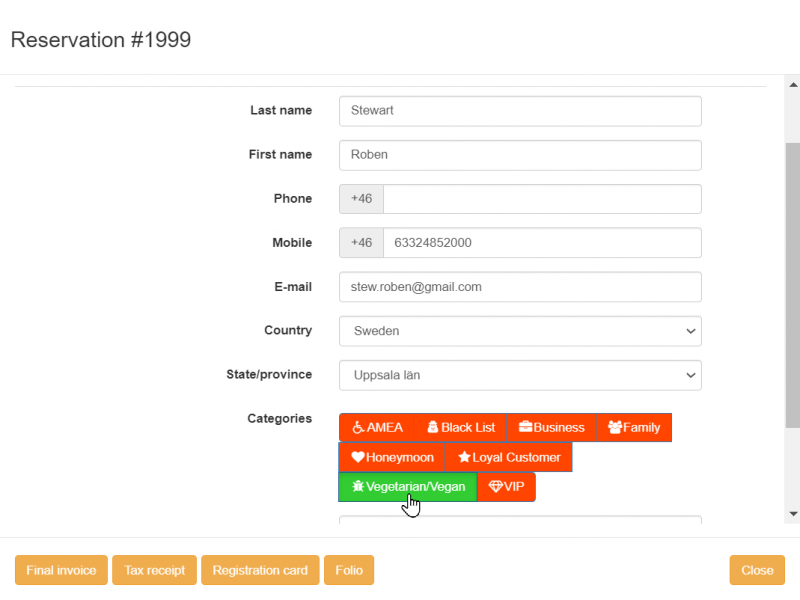Expand the State/province dropdown

pyautogui.click(x=520, y=375)
